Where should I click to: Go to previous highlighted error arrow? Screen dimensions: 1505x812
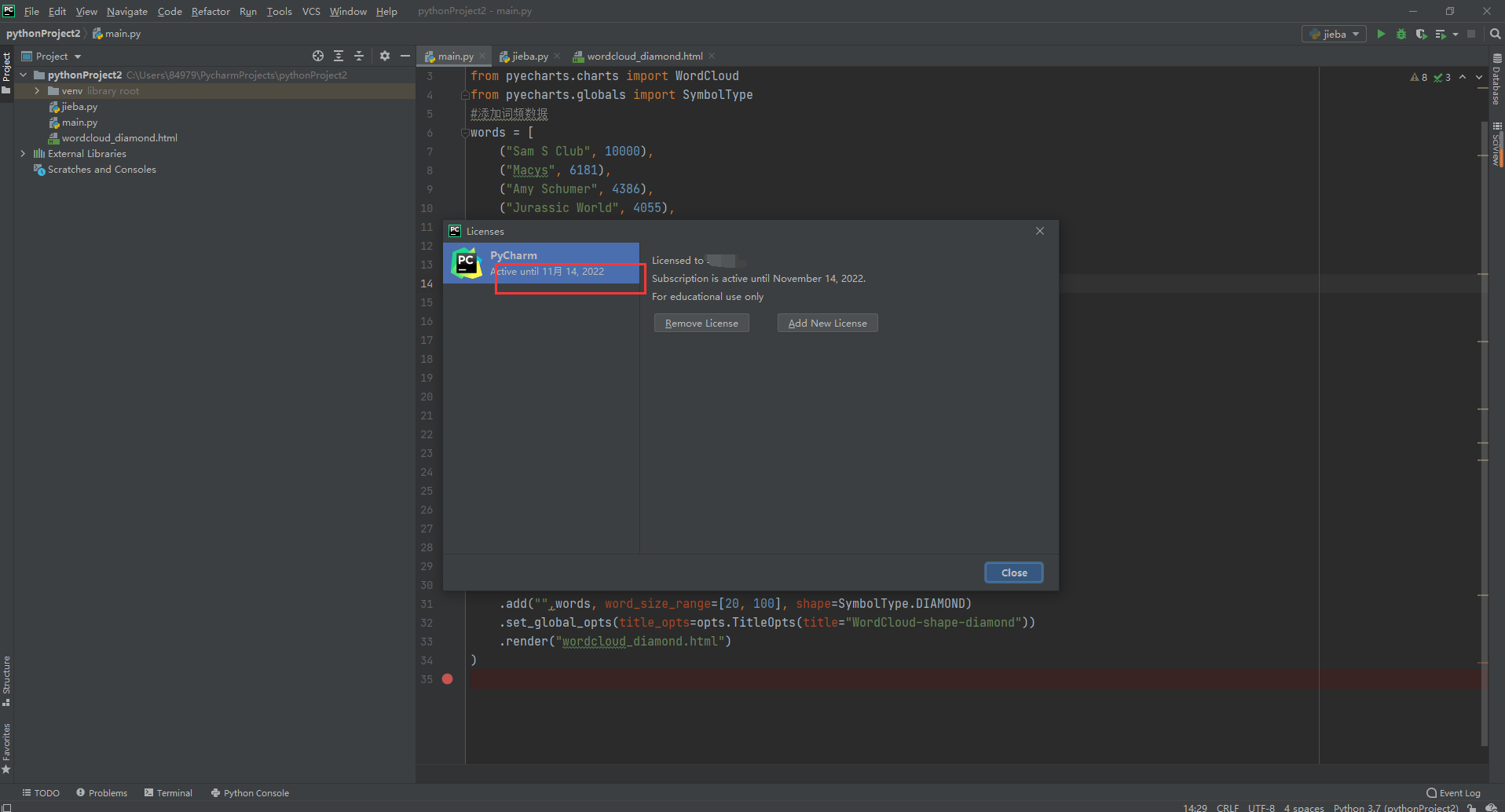[1463, 77]
